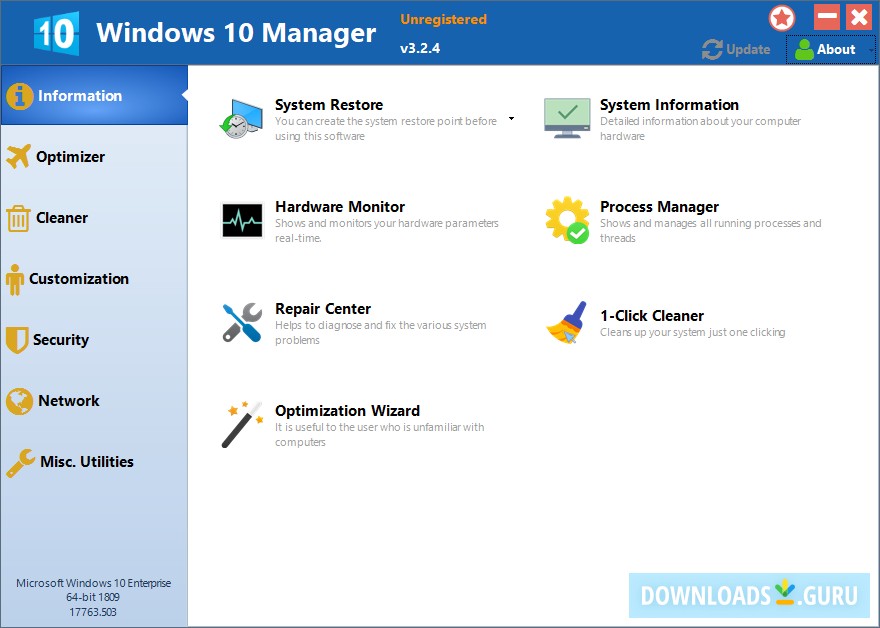
Task: Click the Update button
Action: tap(736, 48)
